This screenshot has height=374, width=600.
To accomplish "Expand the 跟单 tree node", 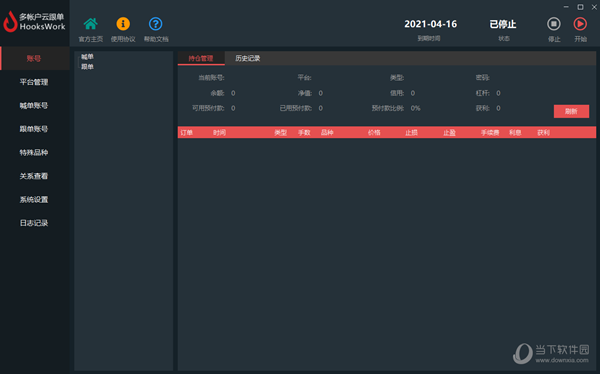I will [x=87, y=67].
